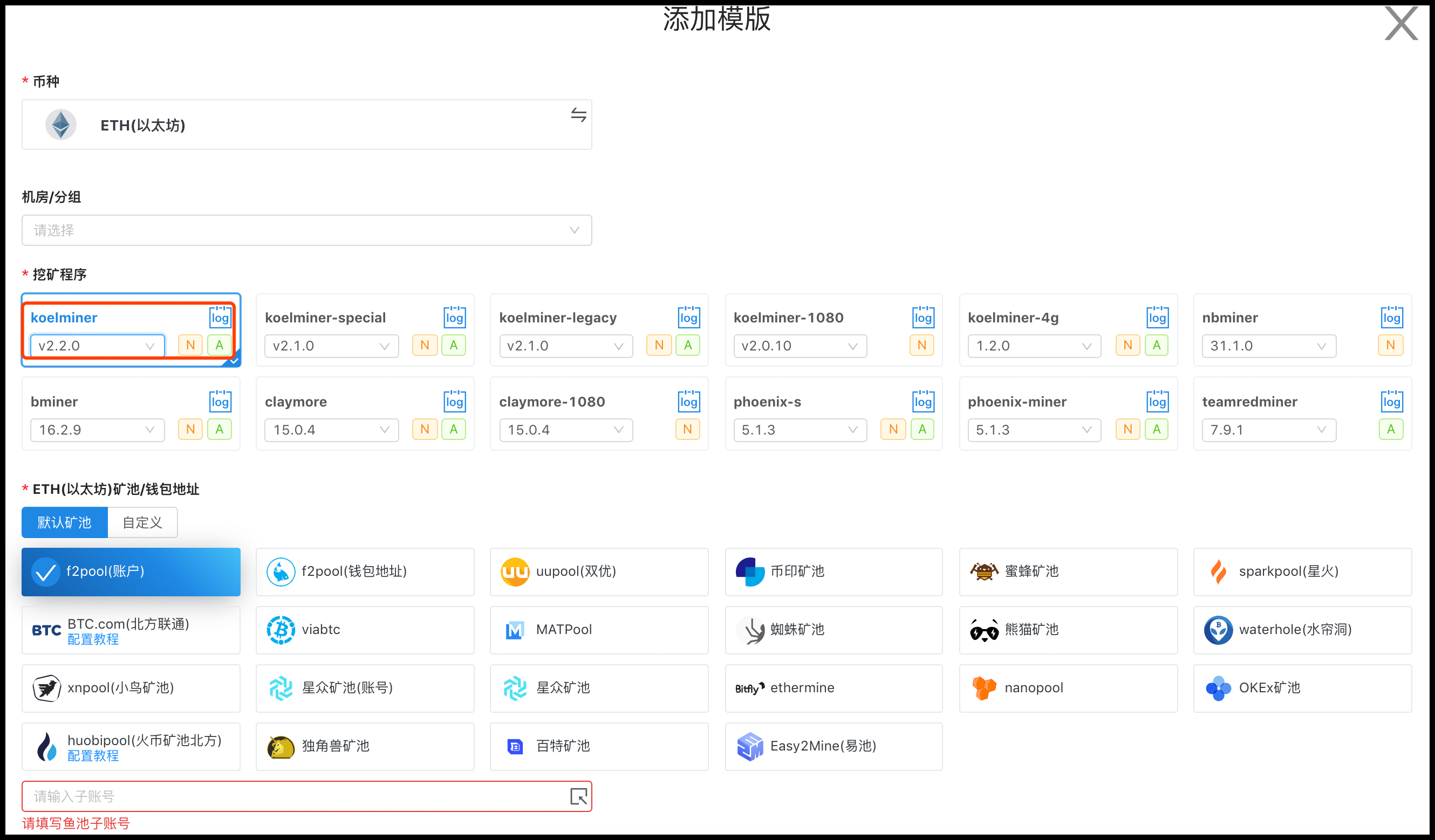This screenshot has height=840, width=1435.
Task: Select the ethermine pool
Action: pyautogui.click(x=833, y=688)
